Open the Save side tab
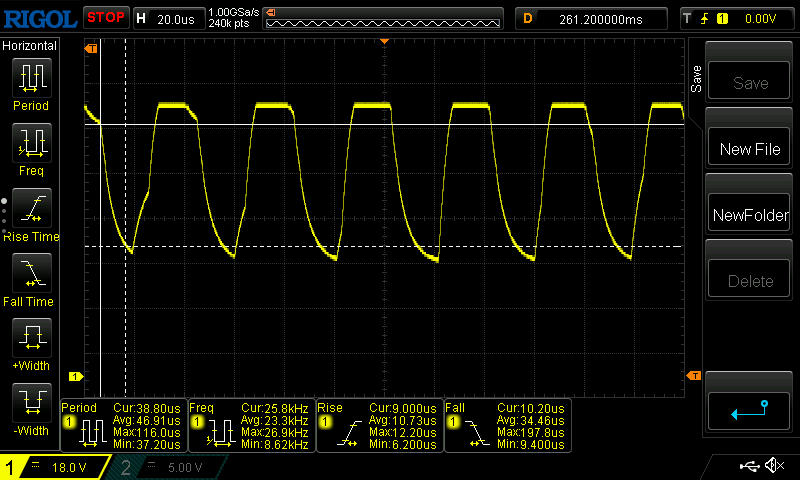 click(x=696, y=77)
